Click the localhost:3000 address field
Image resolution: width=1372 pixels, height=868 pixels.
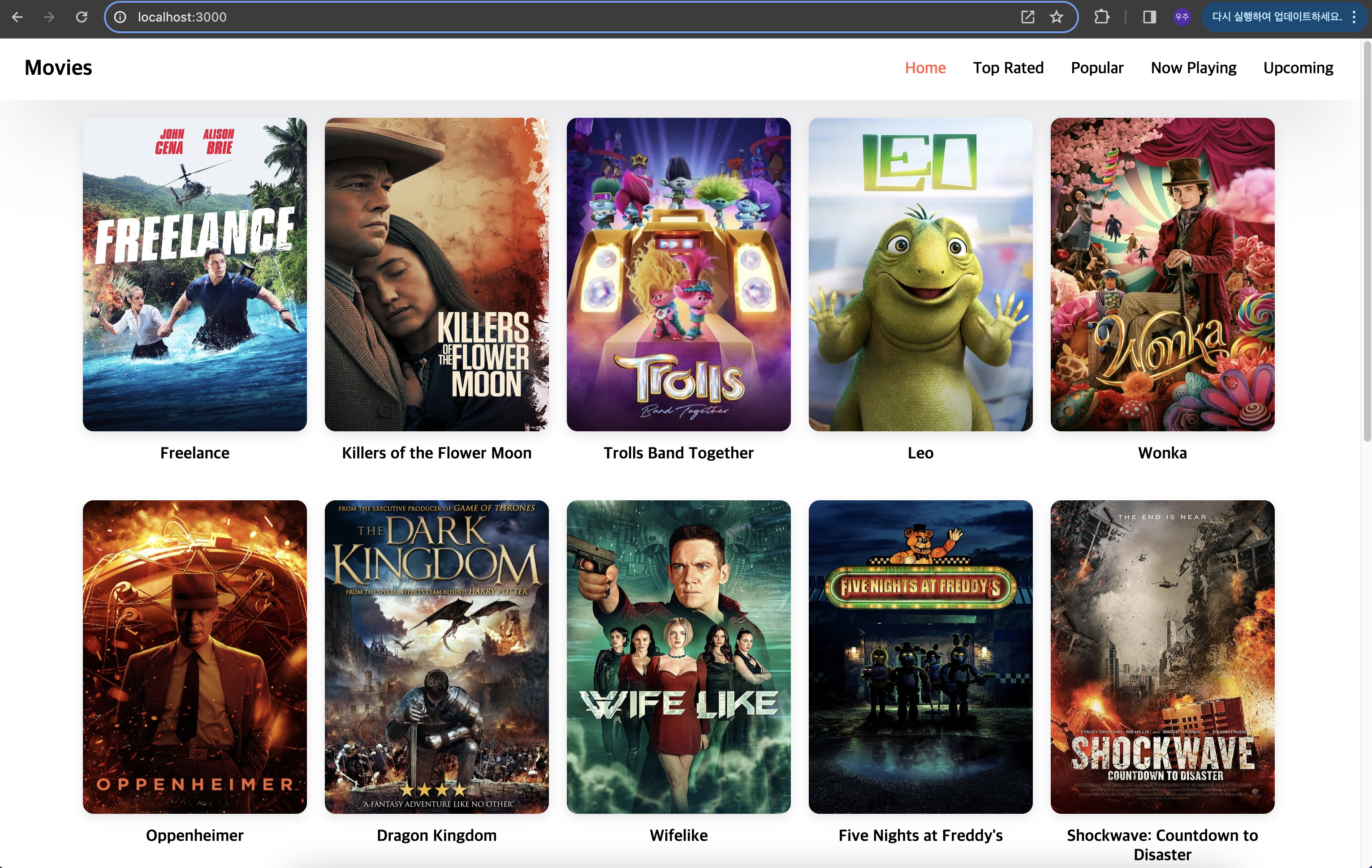513,17
